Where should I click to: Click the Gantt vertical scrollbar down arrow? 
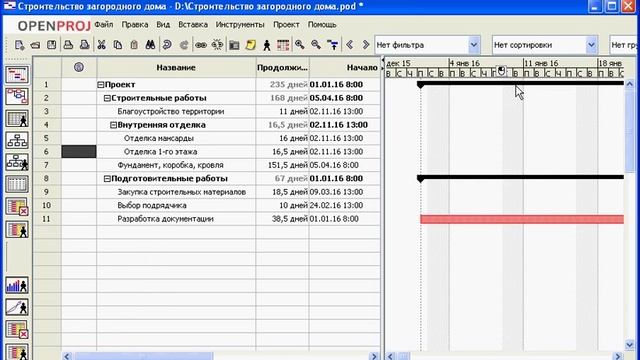pos(629,345)
